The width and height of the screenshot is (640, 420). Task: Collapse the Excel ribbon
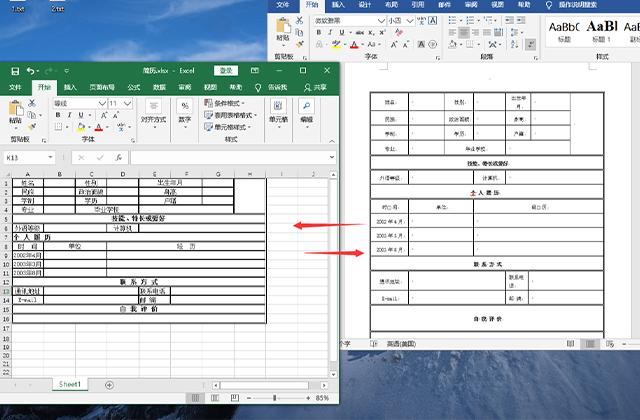click(332, 141)
